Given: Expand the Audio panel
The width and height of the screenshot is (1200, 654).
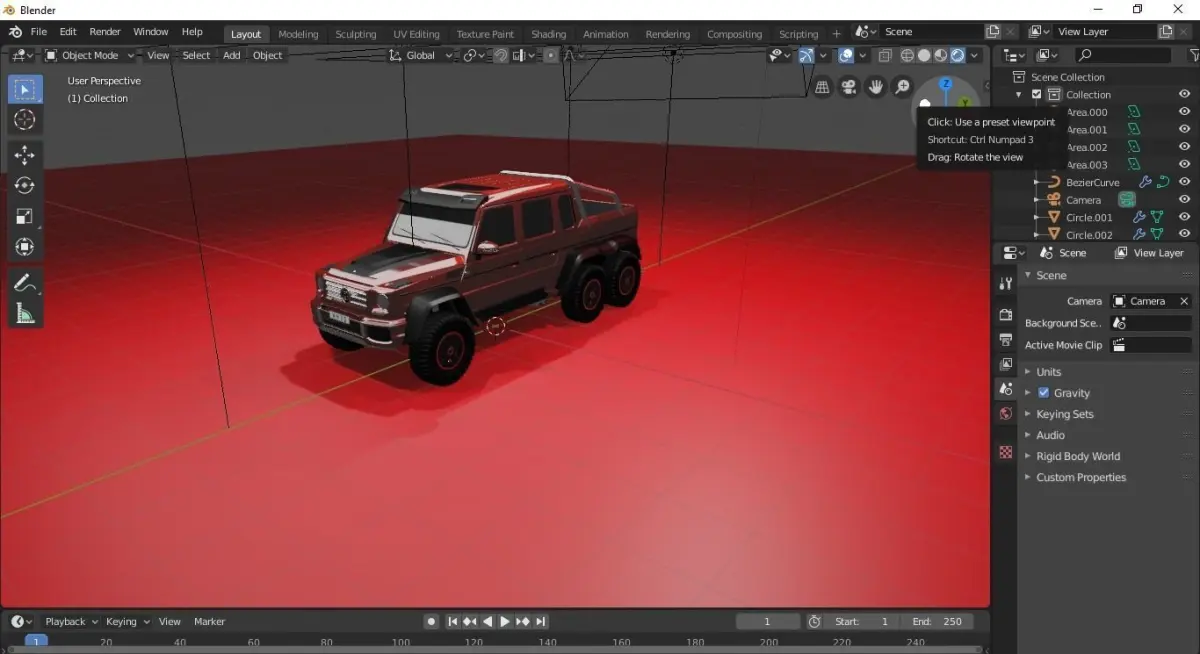Looking at the screenshot, I should 1048,435.
